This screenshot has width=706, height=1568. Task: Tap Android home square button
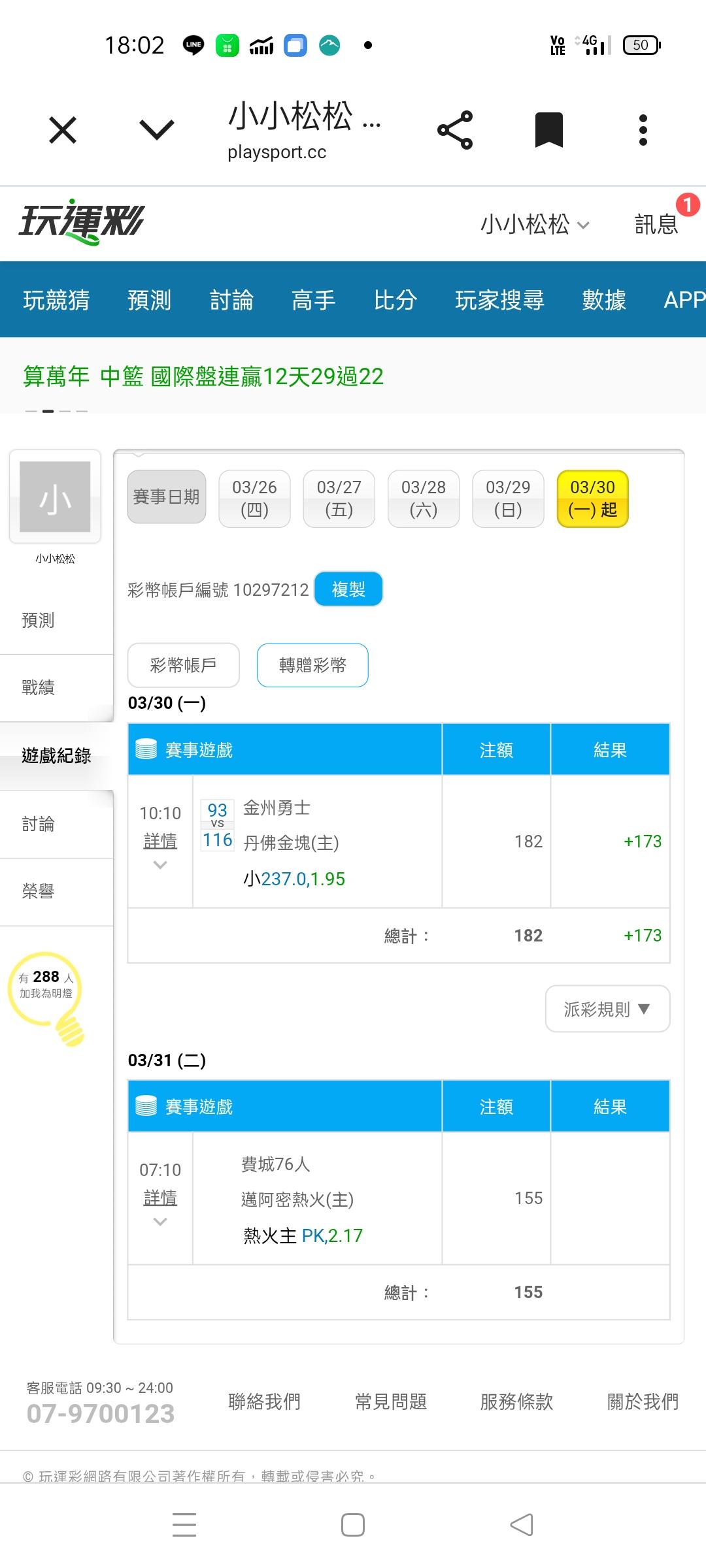click(x=353, y=1525)
